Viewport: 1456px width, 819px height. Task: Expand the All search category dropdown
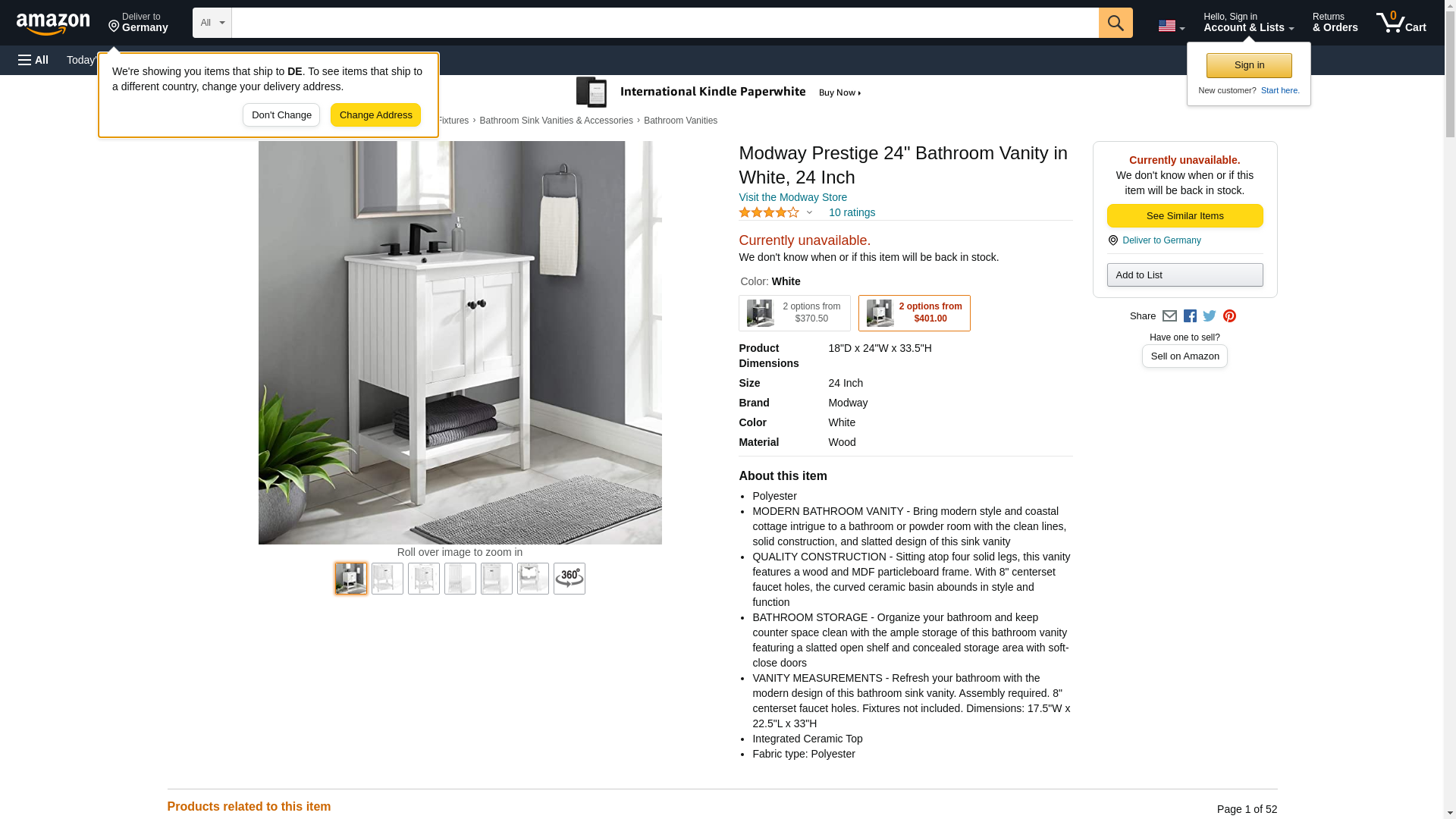tap(212, 23)
